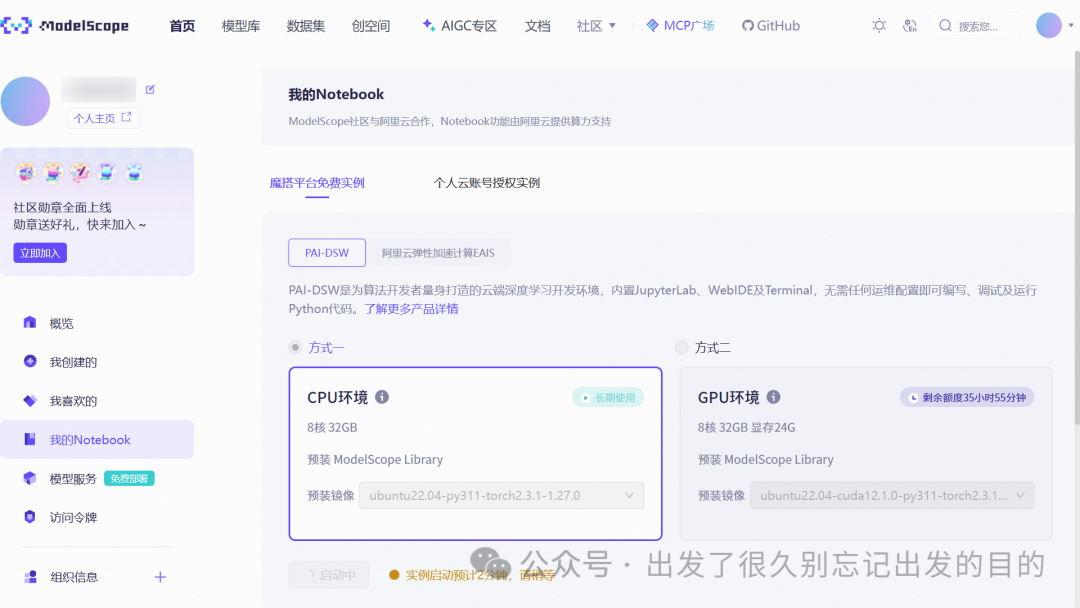Screen dimensions: 1080x608
Task: Edit username with the pencil icon
Action: tap(149, 88)
